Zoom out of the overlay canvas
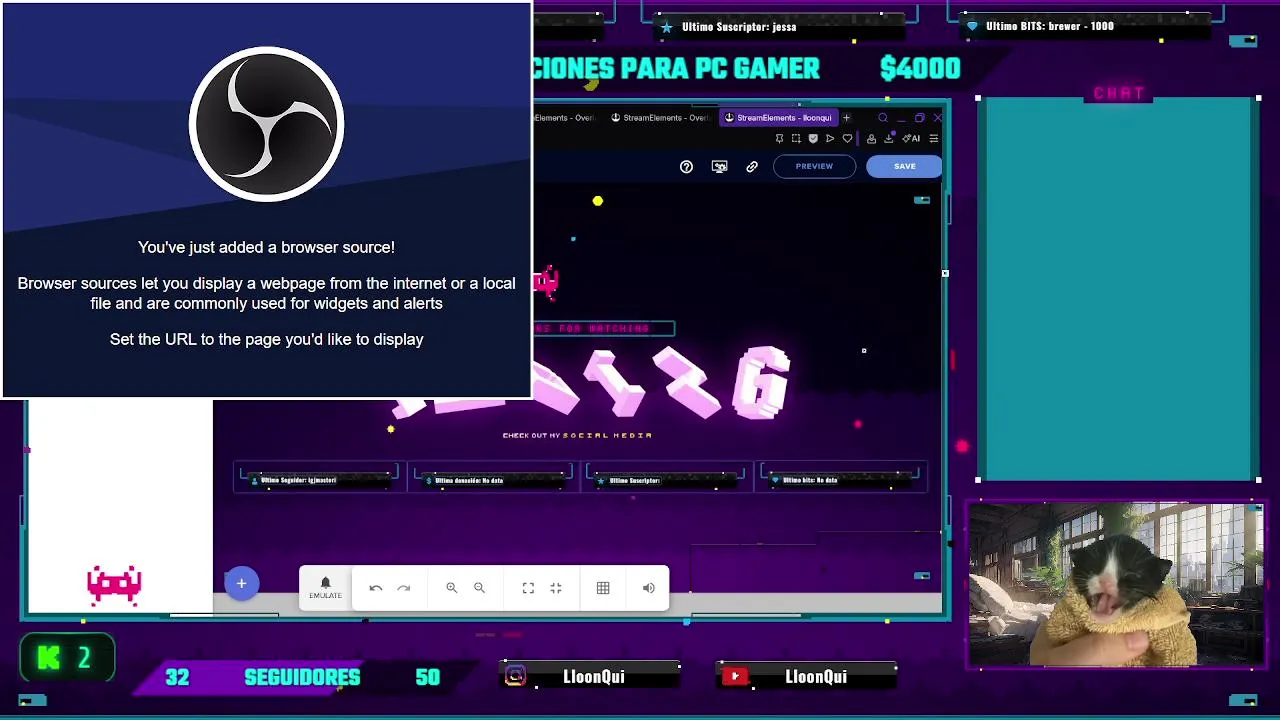The image size is (1280, 720). click(479, 588)
